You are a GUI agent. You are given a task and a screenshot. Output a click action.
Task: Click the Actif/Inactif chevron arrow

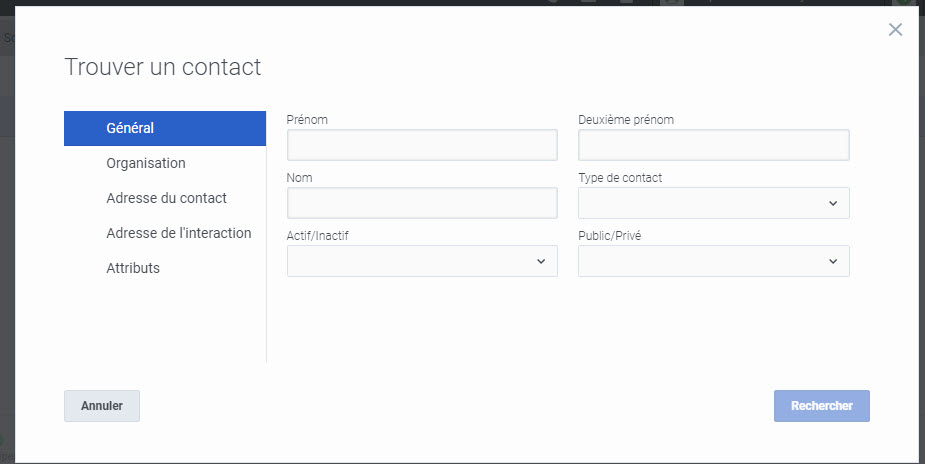[x=541, y=261]
